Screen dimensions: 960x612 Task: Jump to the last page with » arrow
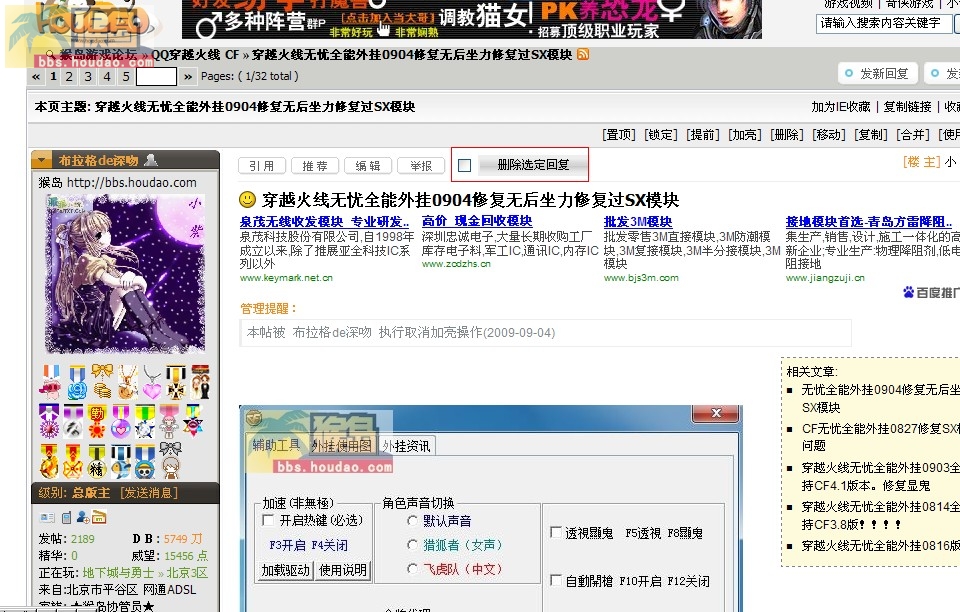click(188, 76)
